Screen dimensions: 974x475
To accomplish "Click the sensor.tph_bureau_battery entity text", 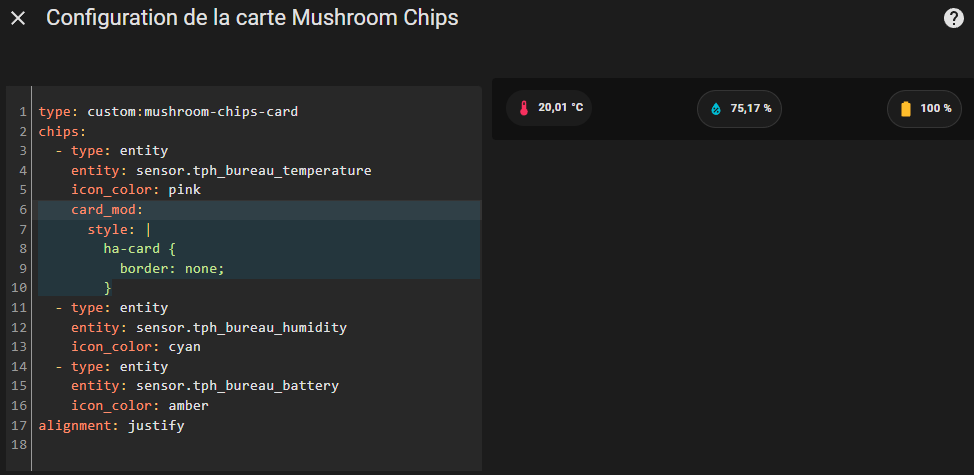I will [x=237, y=386].
